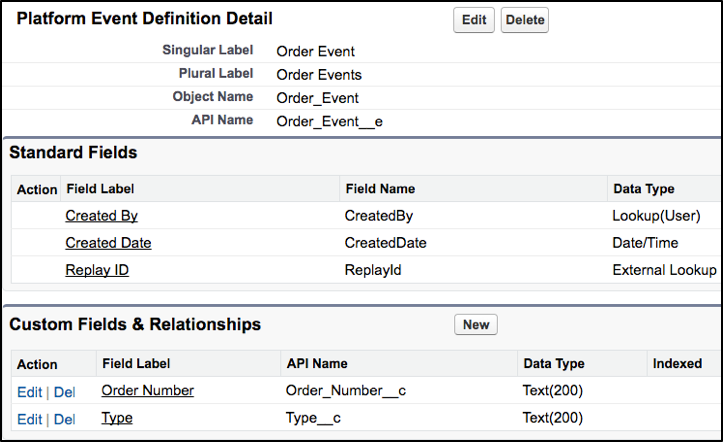Click Data Type header in Standard Fields table
The height and width of the screenshot is (442, 723).
tap(644, 189)
